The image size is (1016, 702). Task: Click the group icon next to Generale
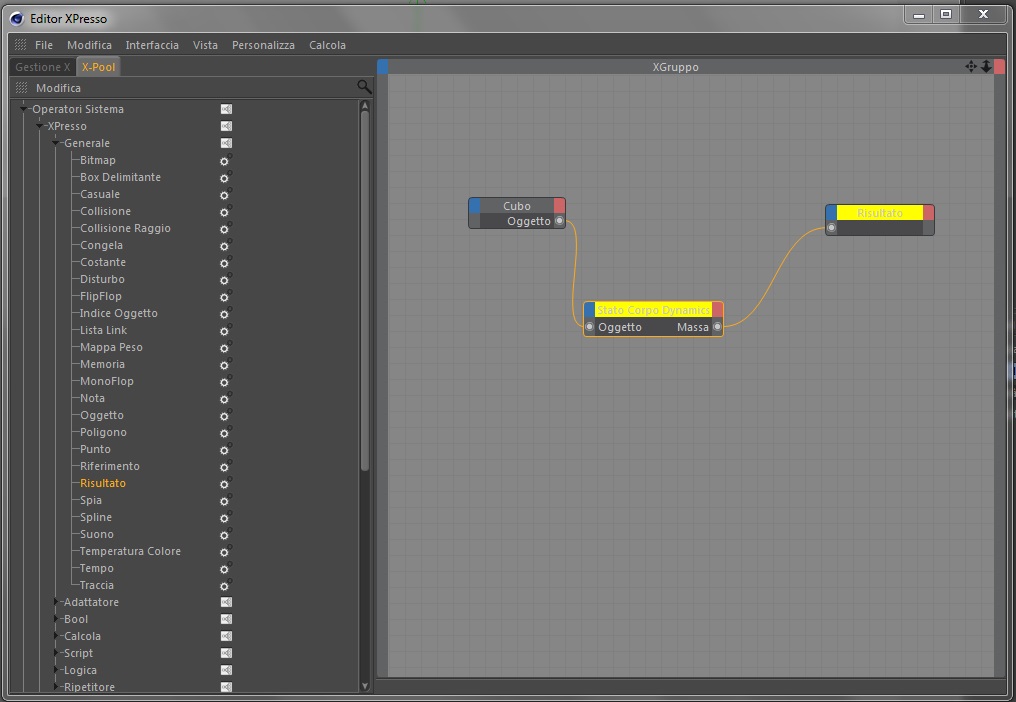(226, 143)
